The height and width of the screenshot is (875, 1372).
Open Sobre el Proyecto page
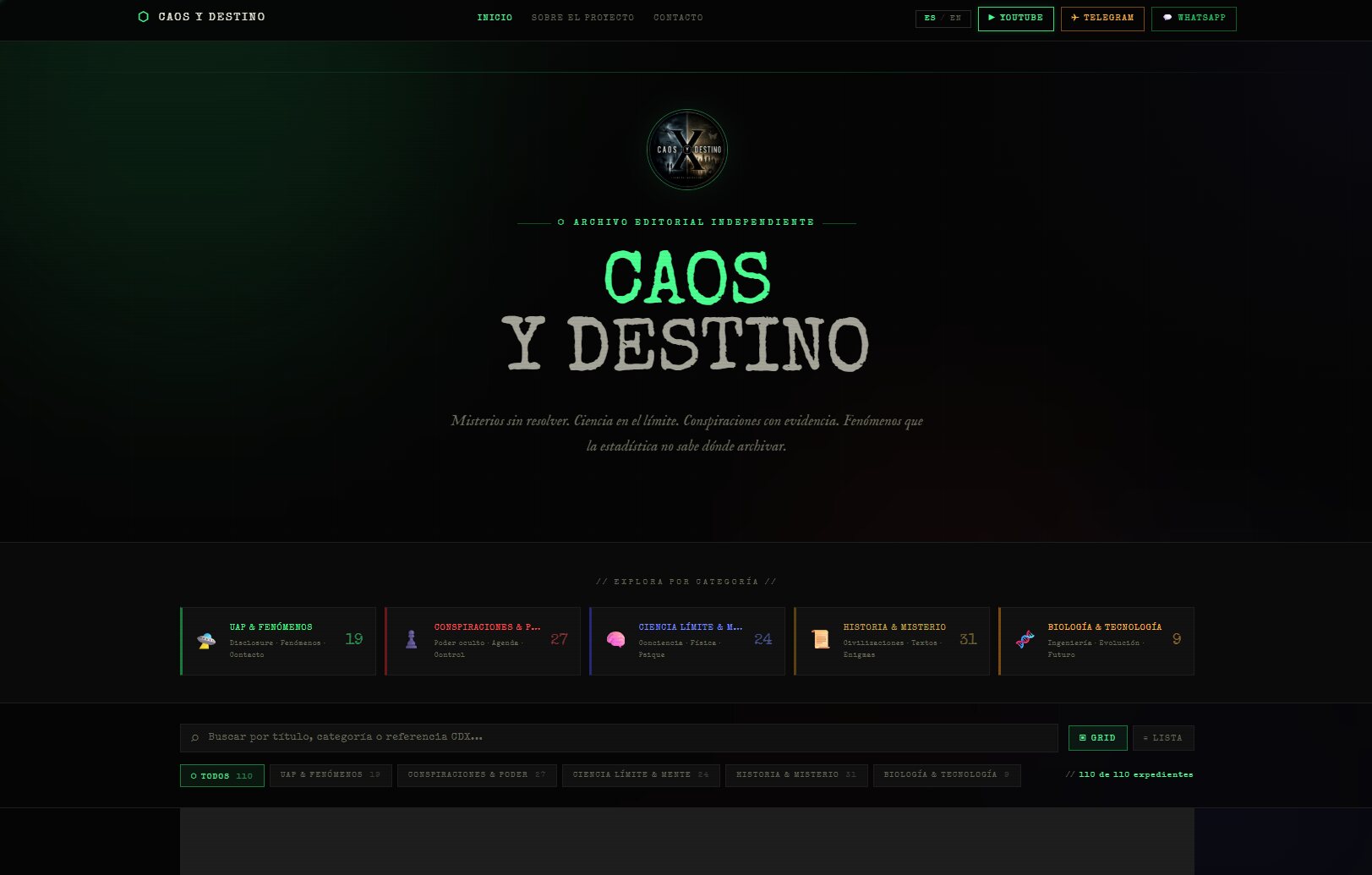[582, 18]
